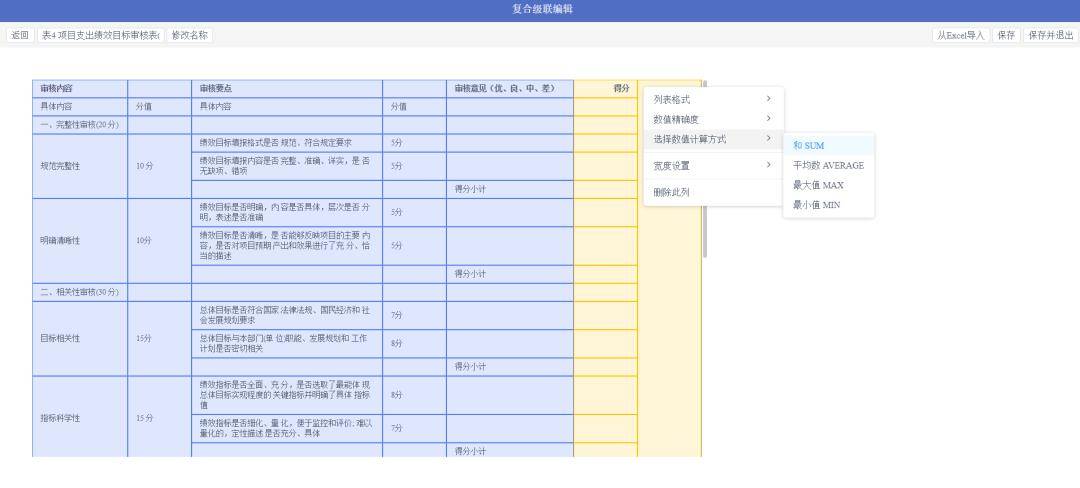This screenshot has width=1080, height=488.
Task: Click the 复合级联编辑 title text
Action: [542, 9]
